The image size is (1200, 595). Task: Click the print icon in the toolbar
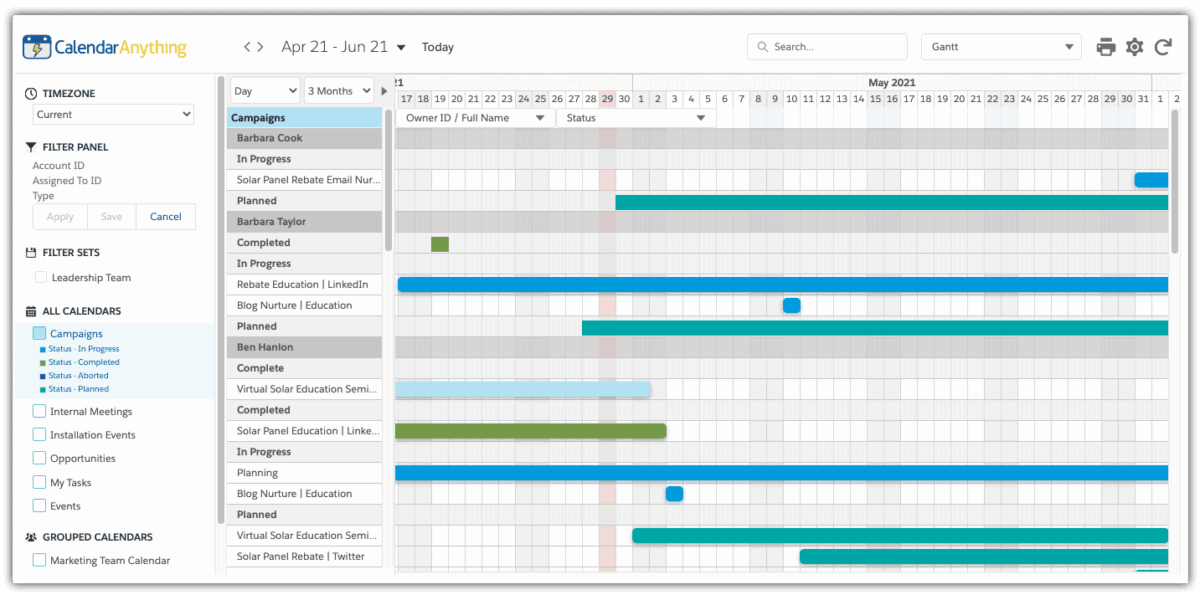1105,46
